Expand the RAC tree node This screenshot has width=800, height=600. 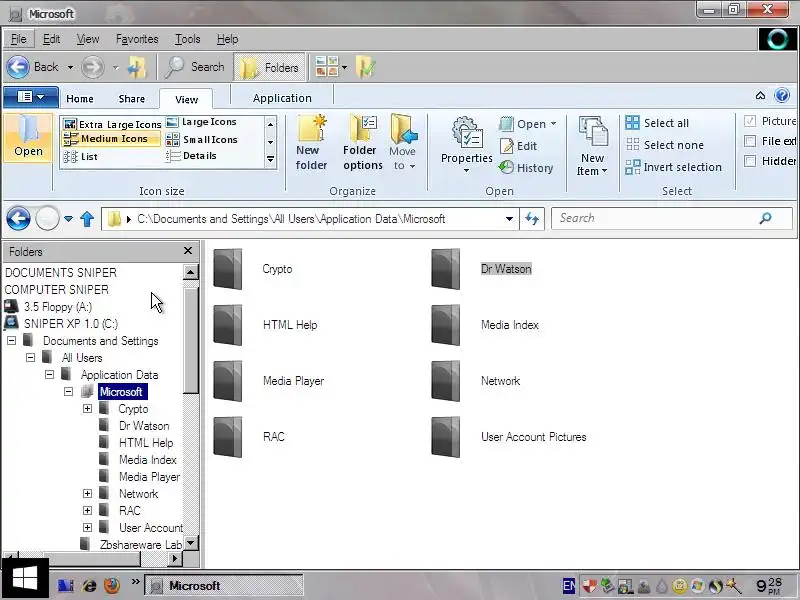click(87, 510)
